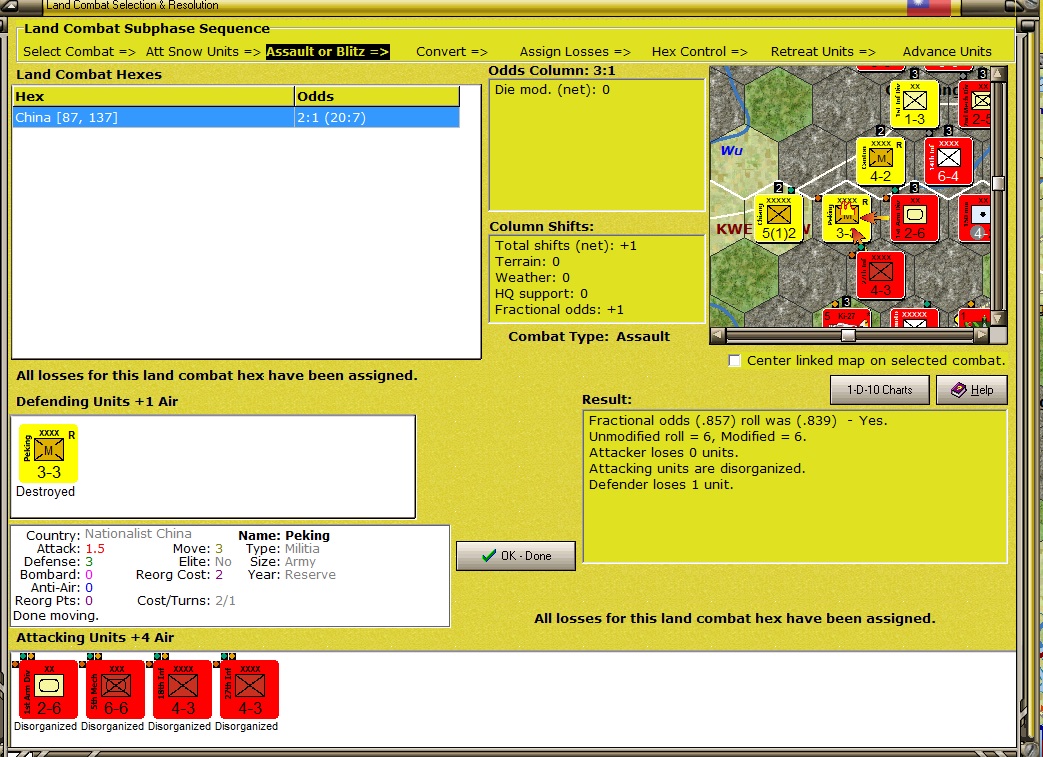This screenshot has height=757, width=1043.
Task: Click the Peking 3-3 counter on the map
Action: pos(846,218)
